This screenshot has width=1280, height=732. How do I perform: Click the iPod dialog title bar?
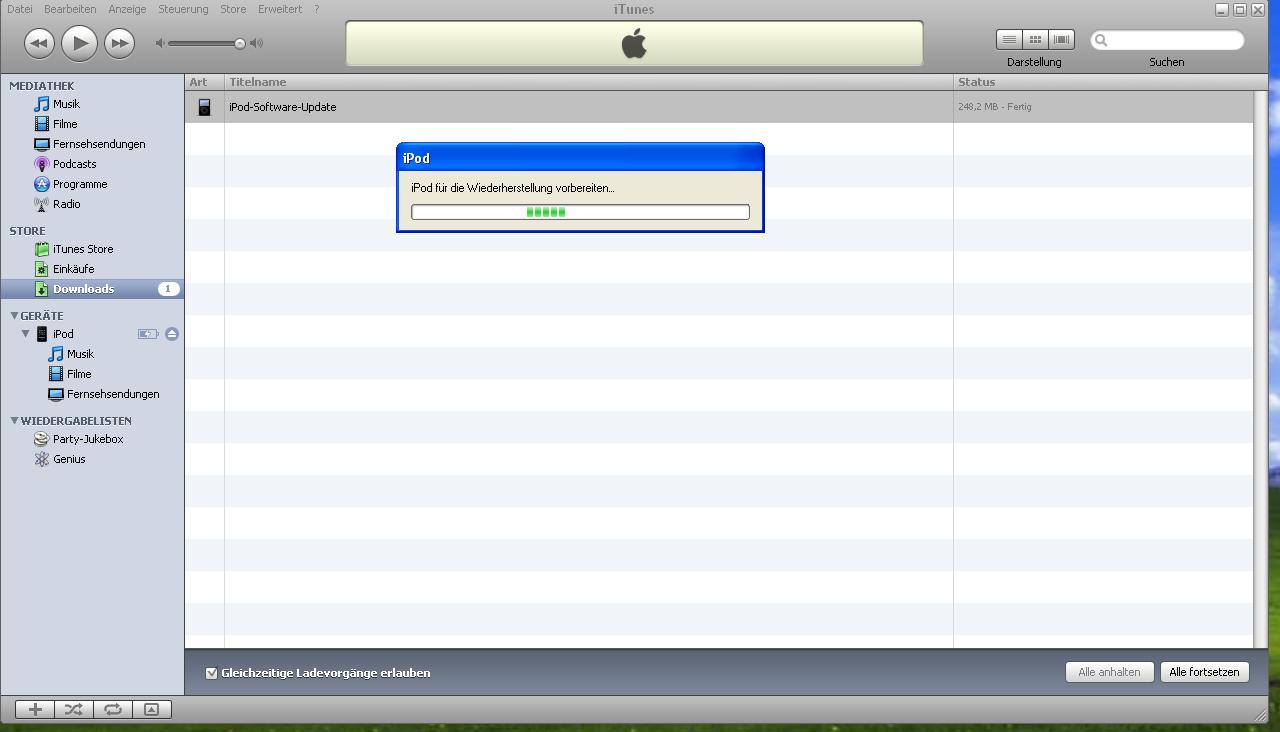[x=580, y=158]
